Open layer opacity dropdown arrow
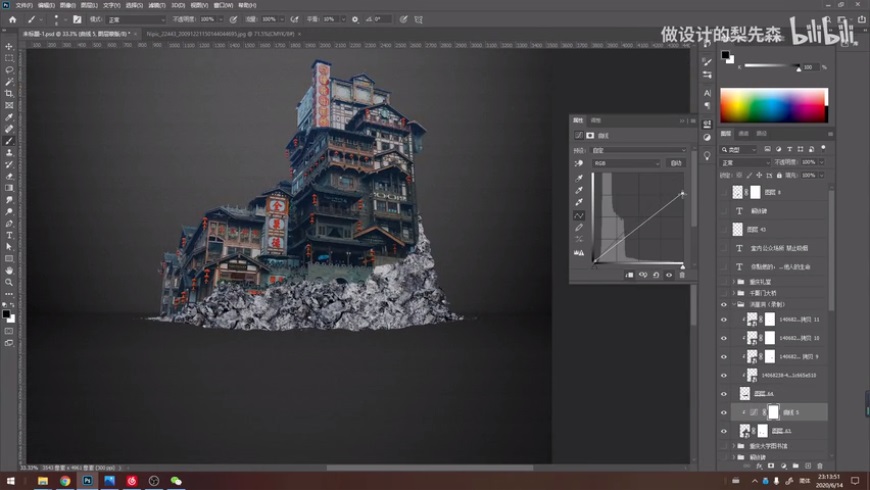This screenshot has height=490, width=870. point(822,162)
